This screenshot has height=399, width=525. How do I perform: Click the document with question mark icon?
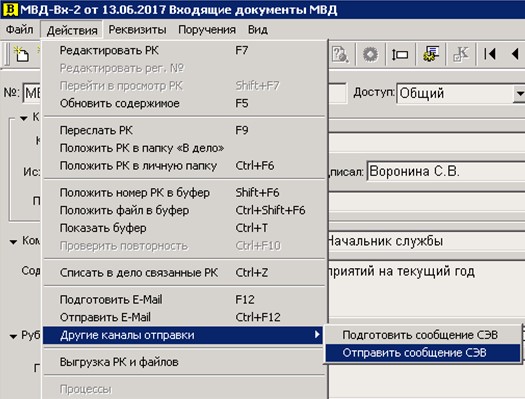pyautogui.click(x=340, y=54)
